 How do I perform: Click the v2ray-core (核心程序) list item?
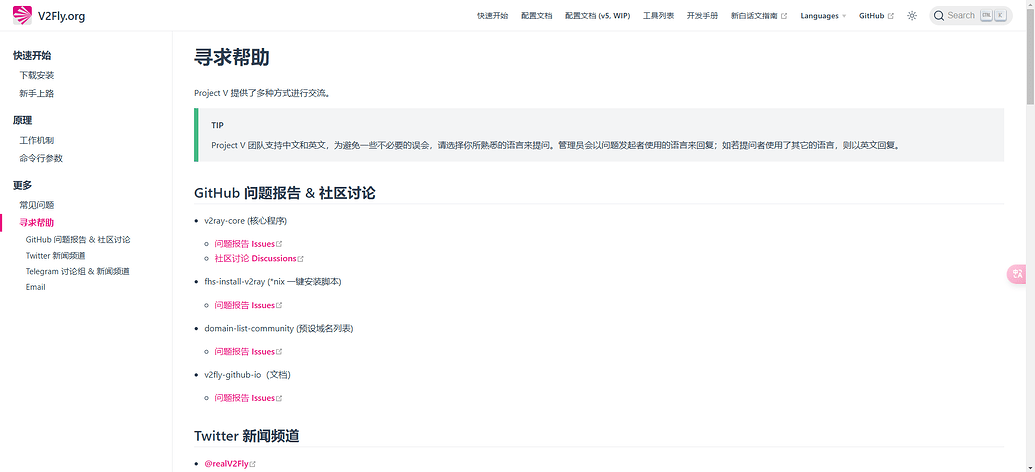[x=246, y=220]
